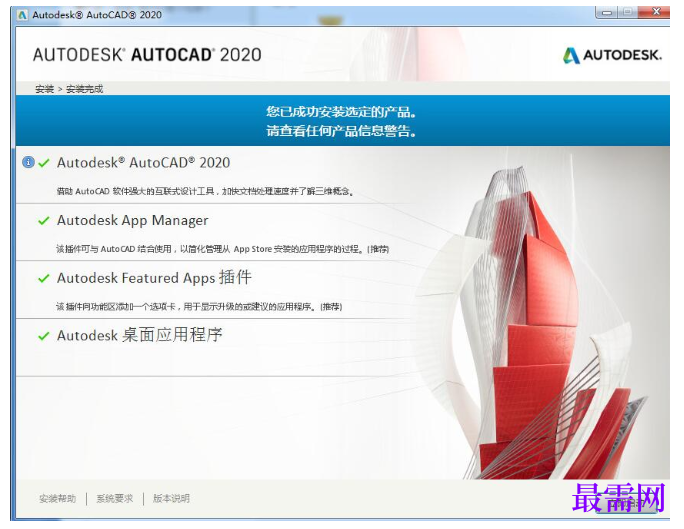Click the 安装完成 breadcrumb text

click(84, 89)
